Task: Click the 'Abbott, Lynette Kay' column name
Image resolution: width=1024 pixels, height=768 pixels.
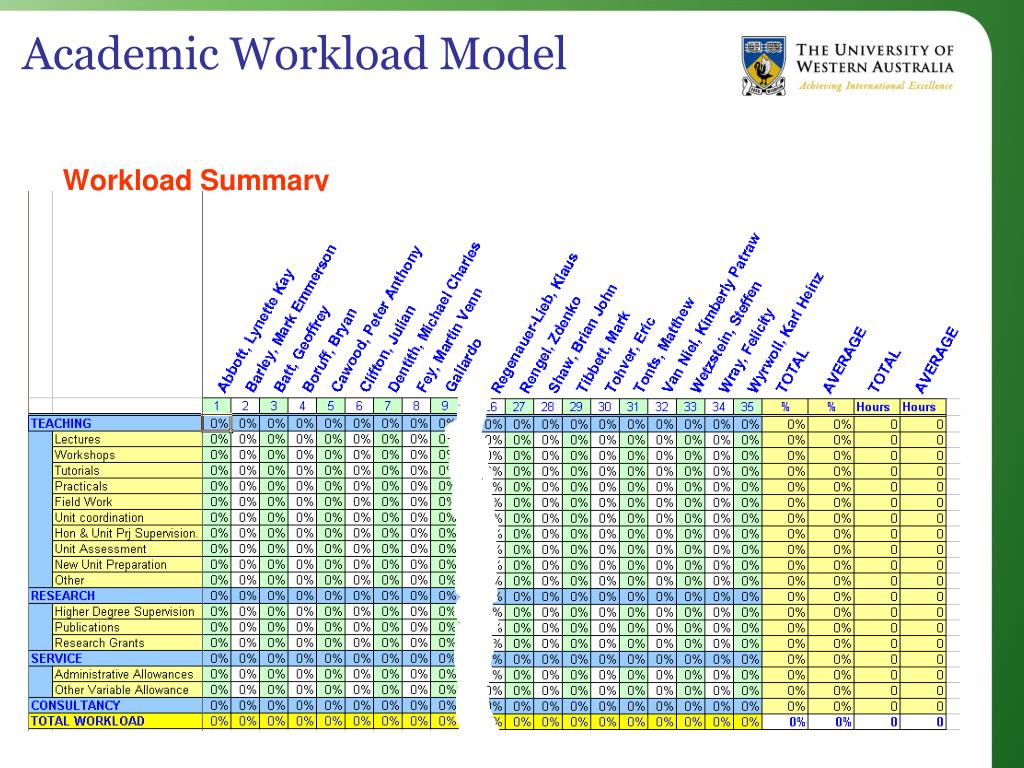Action: tap(255, 331)
